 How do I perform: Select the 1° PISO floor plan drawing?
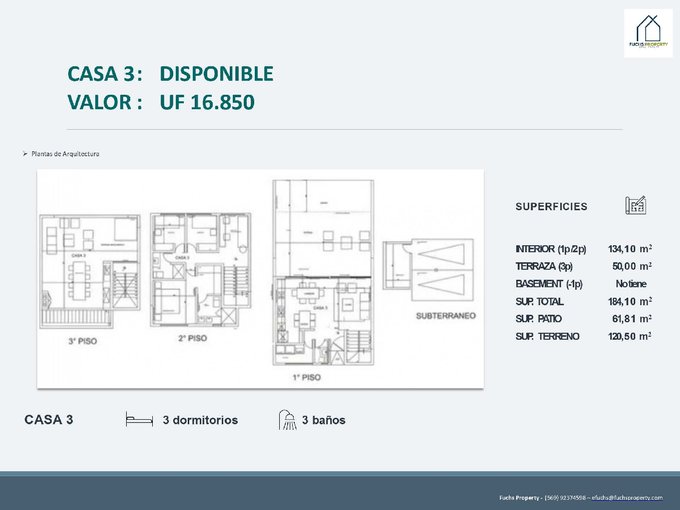[323, 272]
